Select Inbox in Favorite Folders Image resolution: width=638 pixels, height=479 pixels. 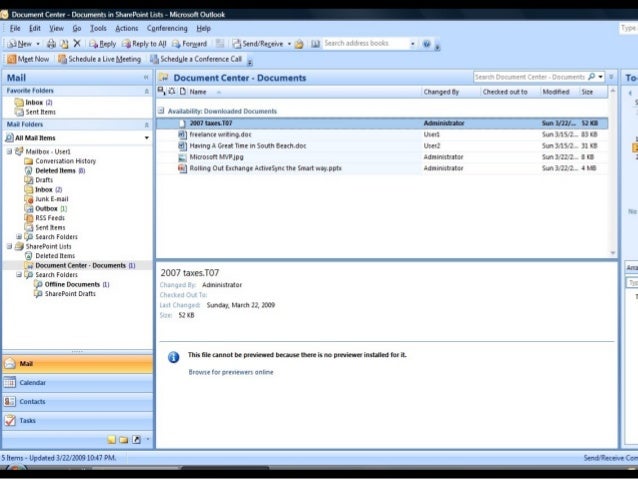click(34, 102)
